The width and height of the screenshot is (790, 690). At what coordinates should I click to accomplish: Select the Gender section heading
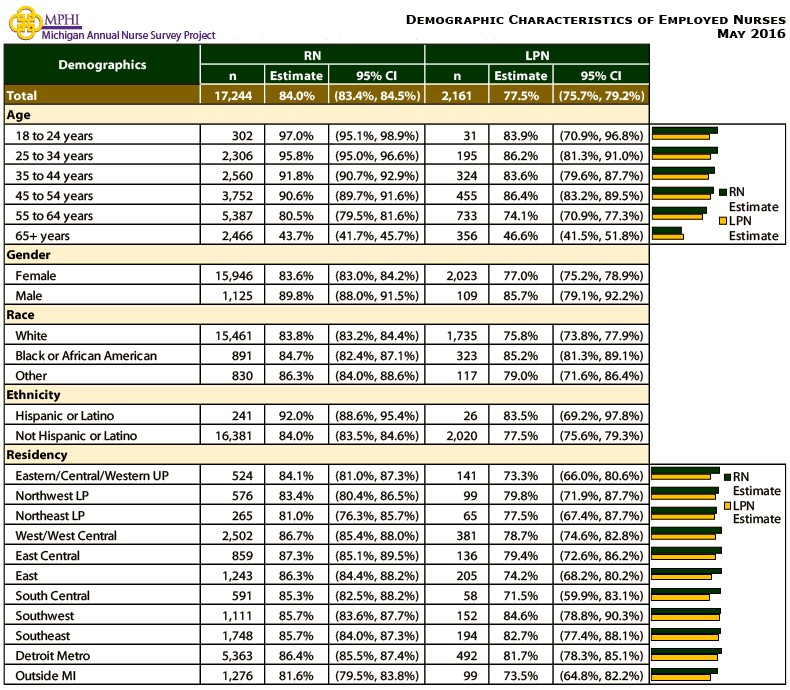click(x=28, y=255)
